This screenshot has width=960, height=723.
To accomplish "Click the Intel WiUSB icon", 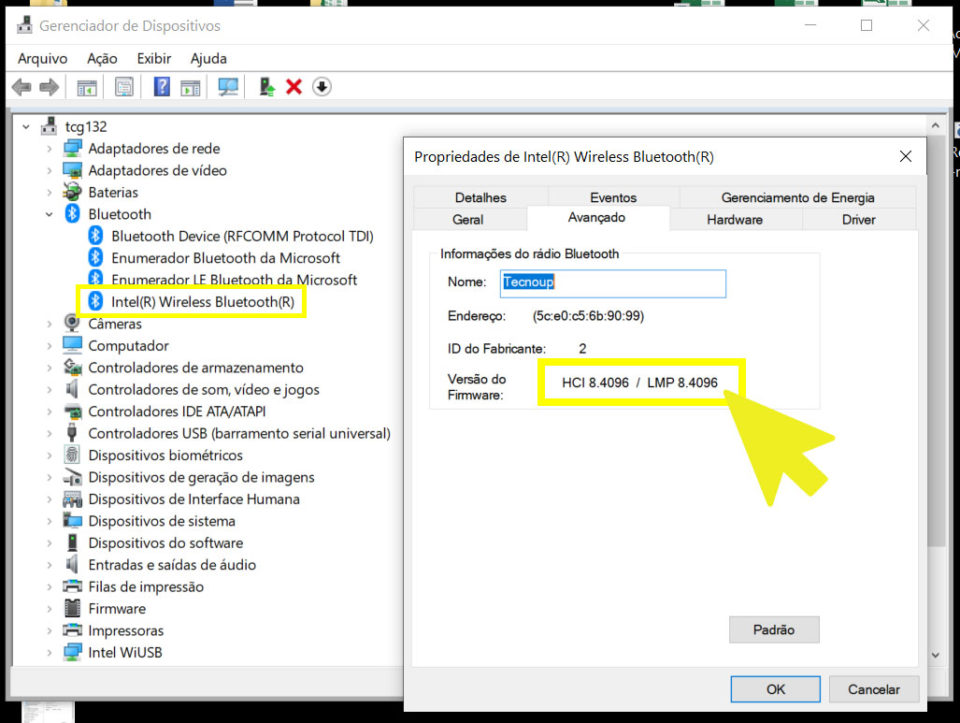I will (x=72, y=652).
